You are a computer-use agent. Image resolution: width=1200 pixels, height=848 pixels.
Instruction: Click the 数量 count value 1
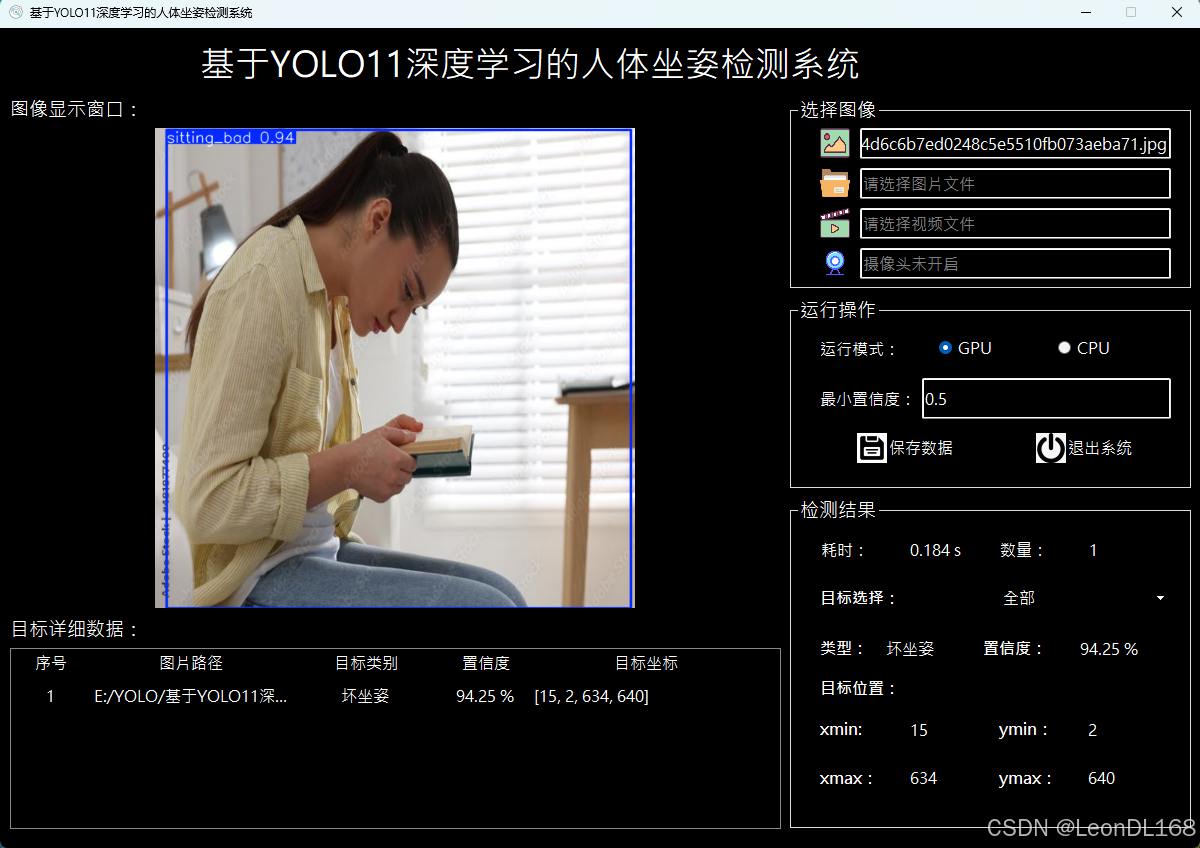click(x=1093, y=550)
